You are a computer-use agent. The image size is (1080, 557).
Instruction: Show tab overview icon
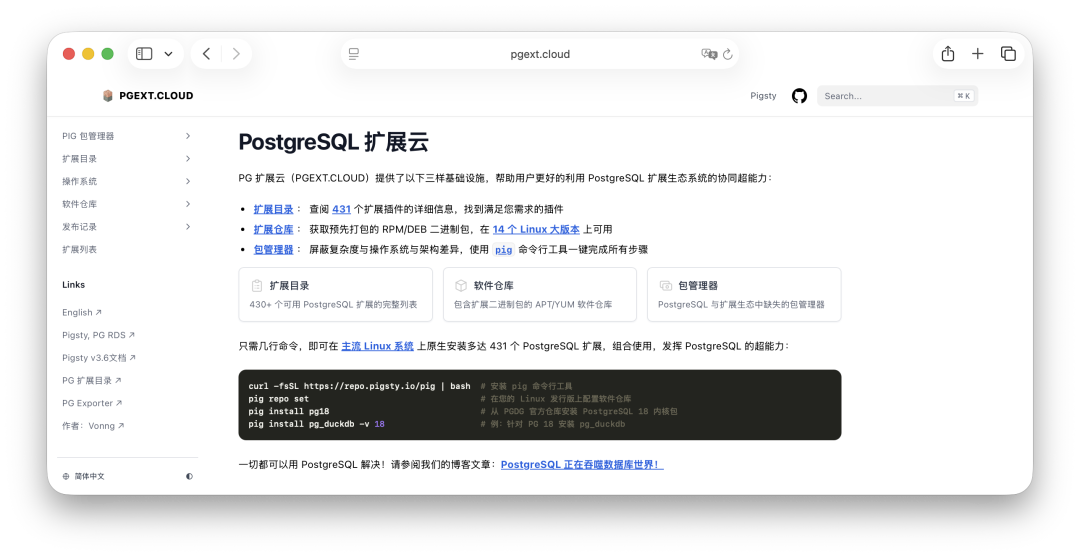1008,54
